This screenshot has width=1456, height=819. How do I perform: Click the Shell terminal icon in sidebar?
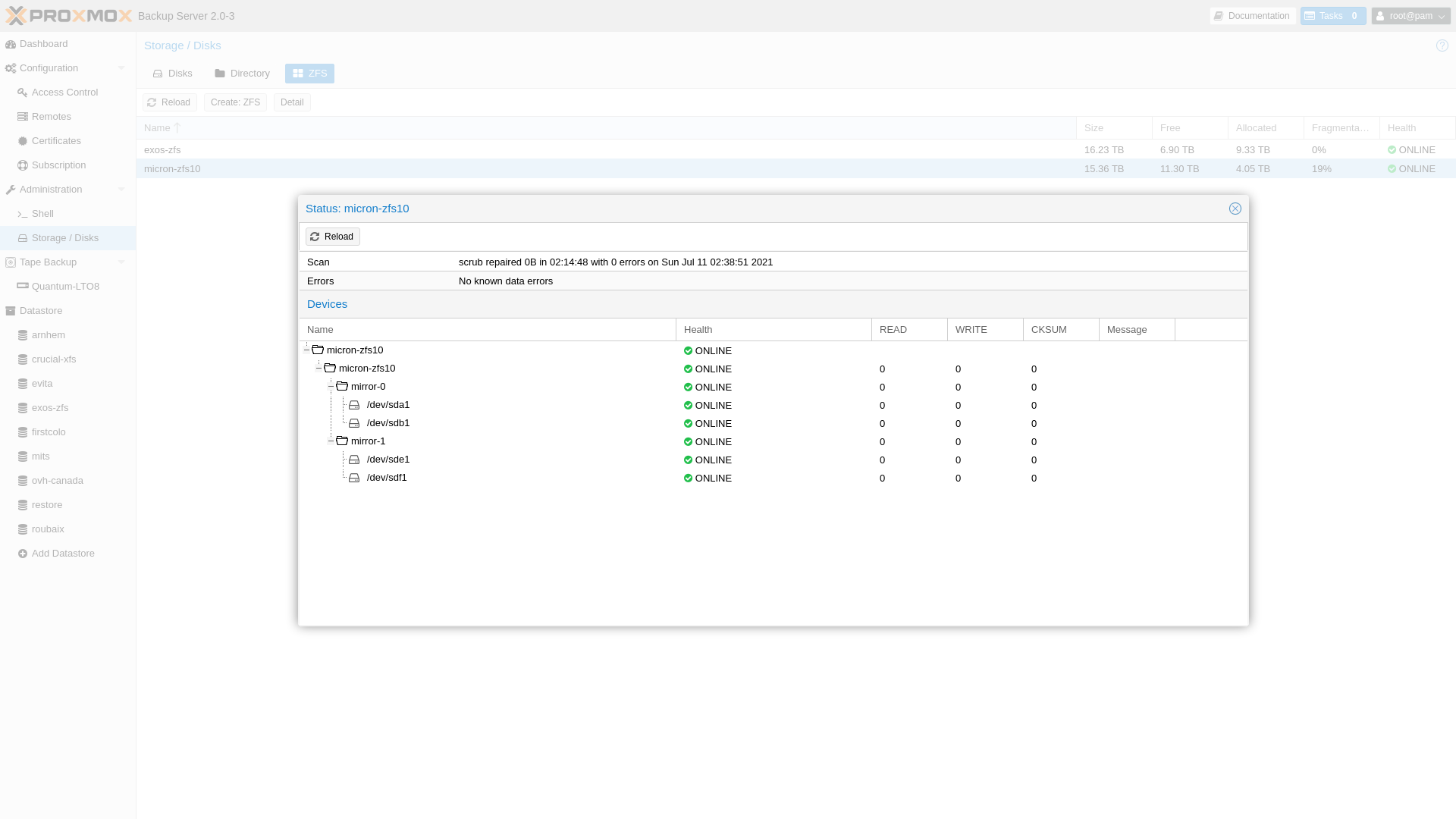[x=23, y=214]
